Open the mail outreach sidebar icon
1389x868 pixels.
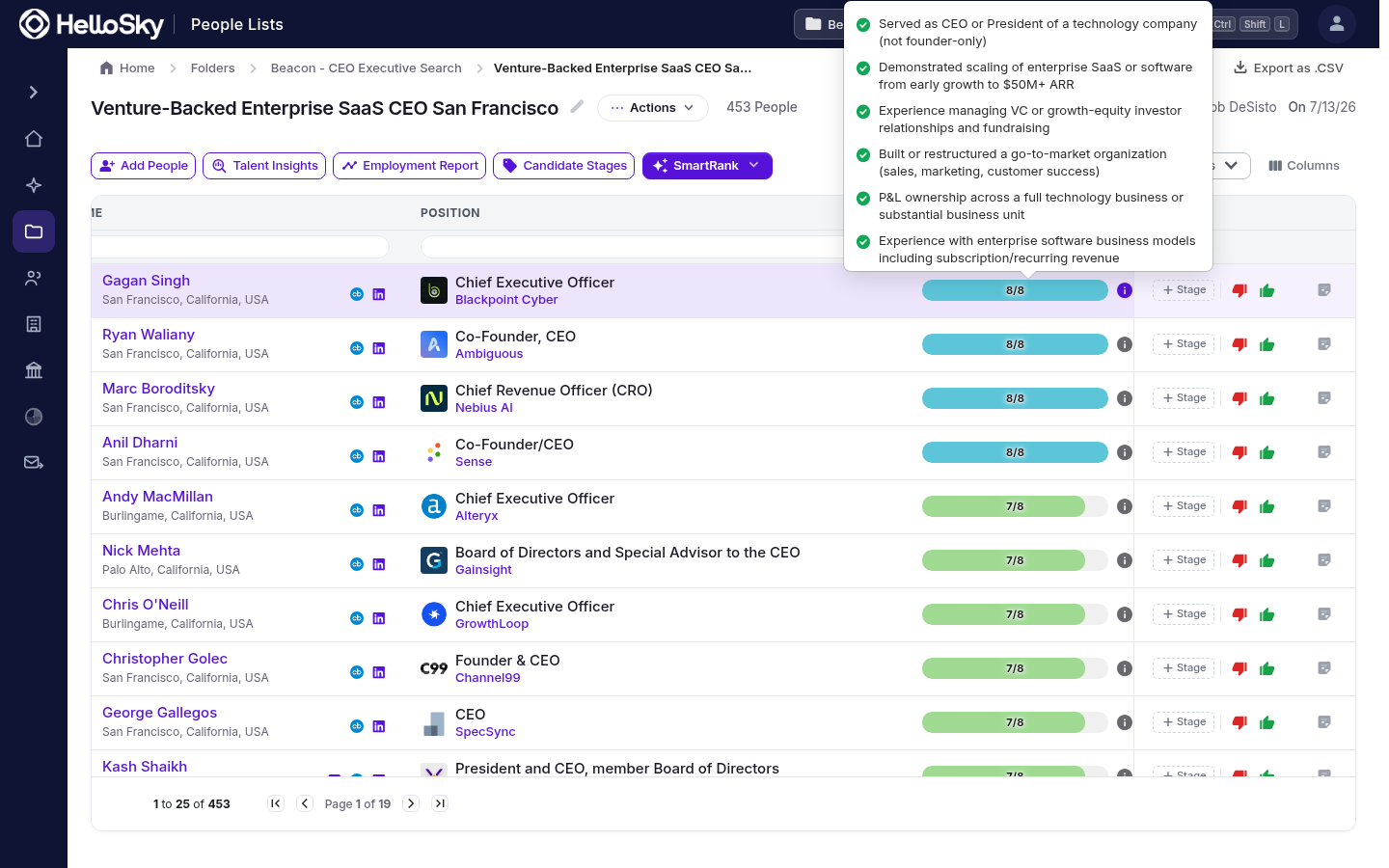click(x=34, y=463)
